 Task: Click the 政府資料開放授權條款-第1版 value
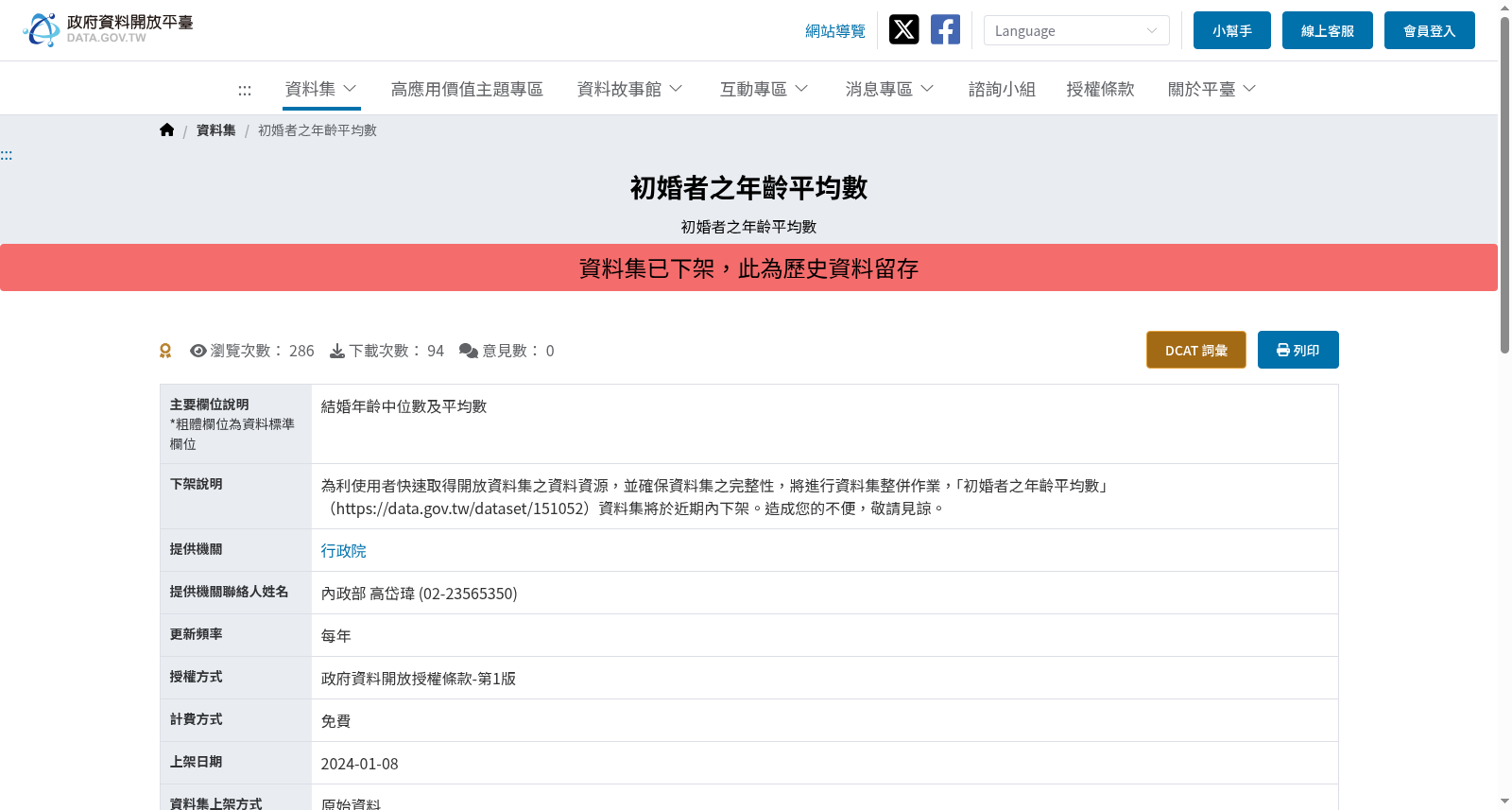(419, 679)
